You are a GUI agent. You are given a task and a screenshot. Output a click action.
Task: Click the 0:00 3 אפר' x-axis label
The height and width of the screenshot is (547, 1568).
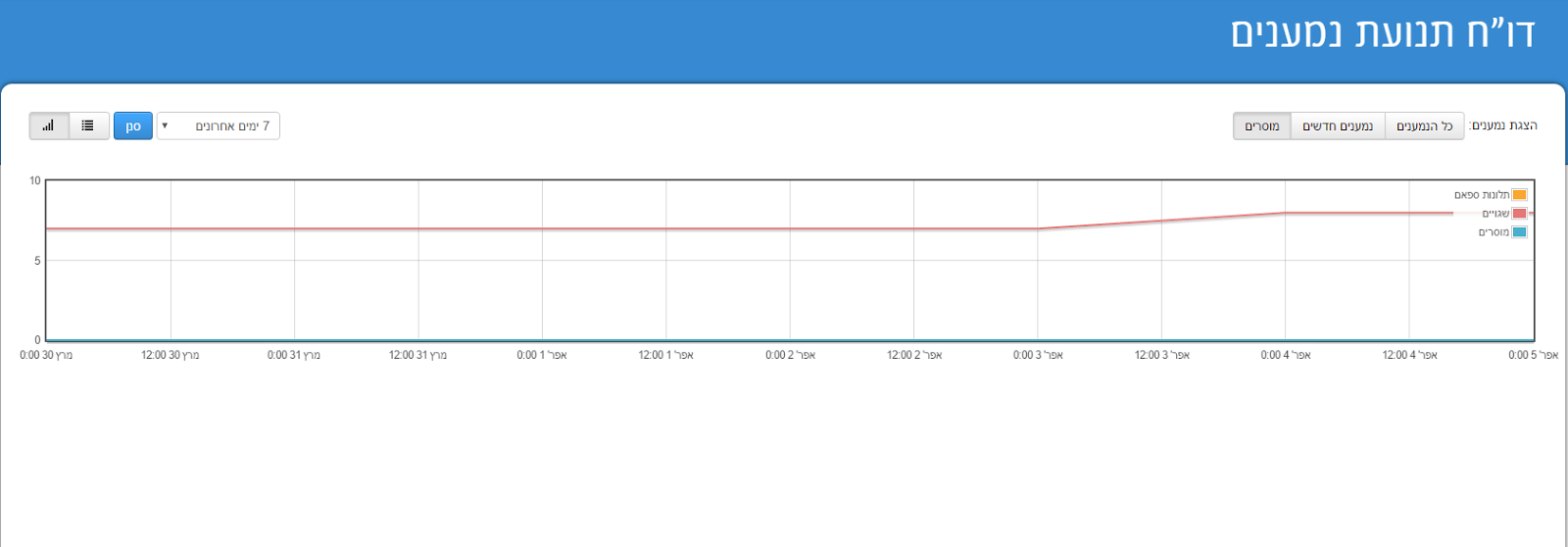(1038, 355)
